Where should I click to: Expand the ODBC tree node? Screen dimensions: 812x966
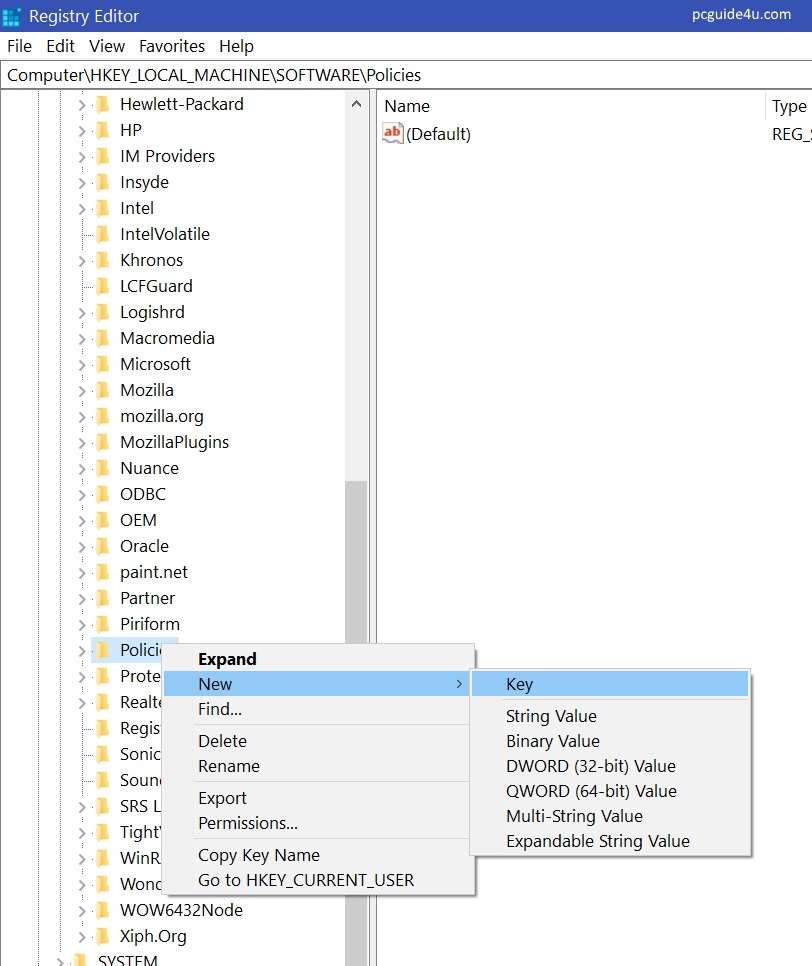[82, 494]
